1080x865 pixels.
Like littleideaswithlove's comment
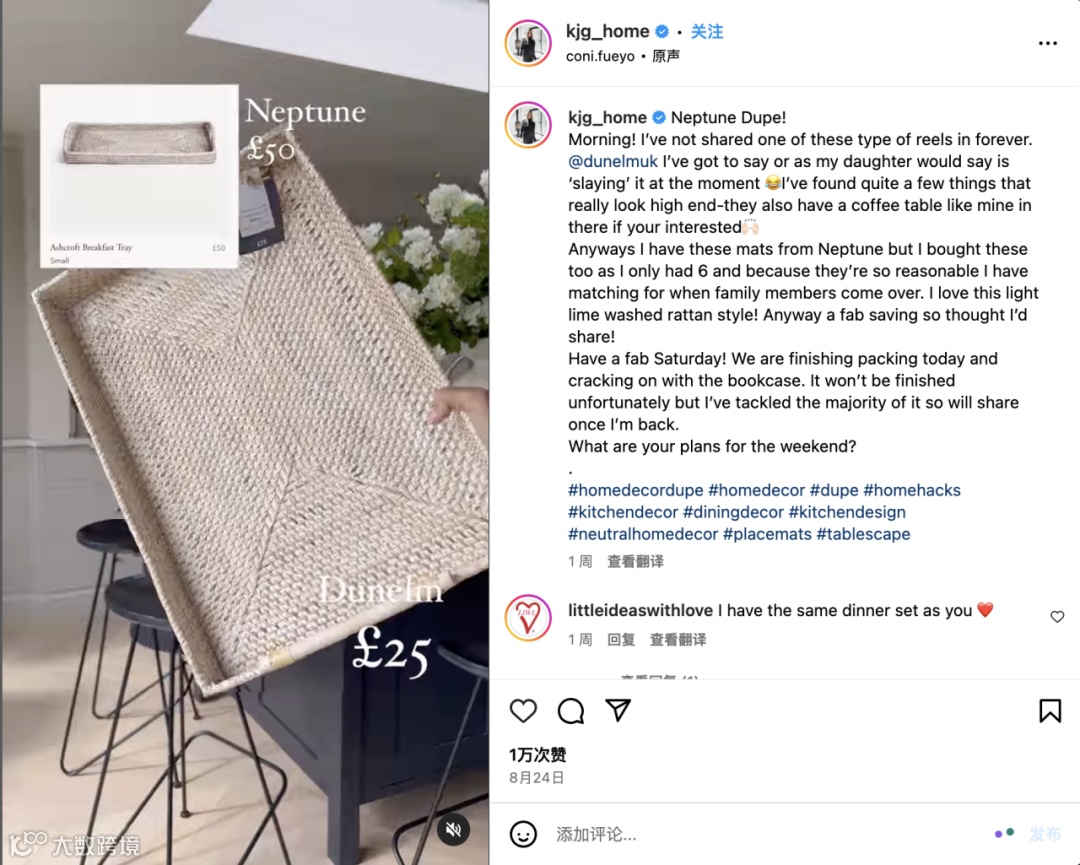coord(1057,616)
